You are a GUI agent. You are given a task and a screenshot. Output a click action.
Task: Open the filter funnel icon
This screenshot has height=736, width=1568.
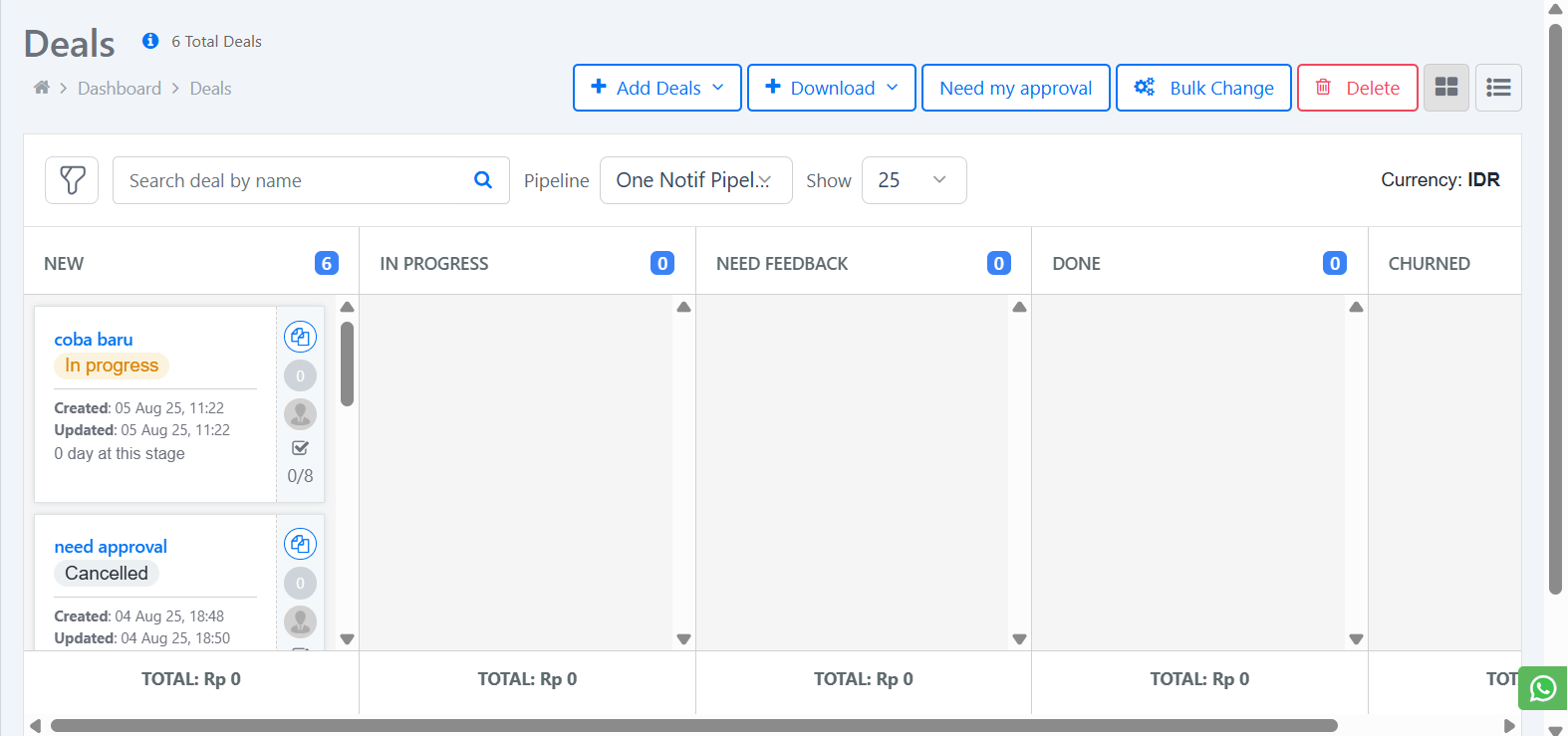(x=72, y=180)
